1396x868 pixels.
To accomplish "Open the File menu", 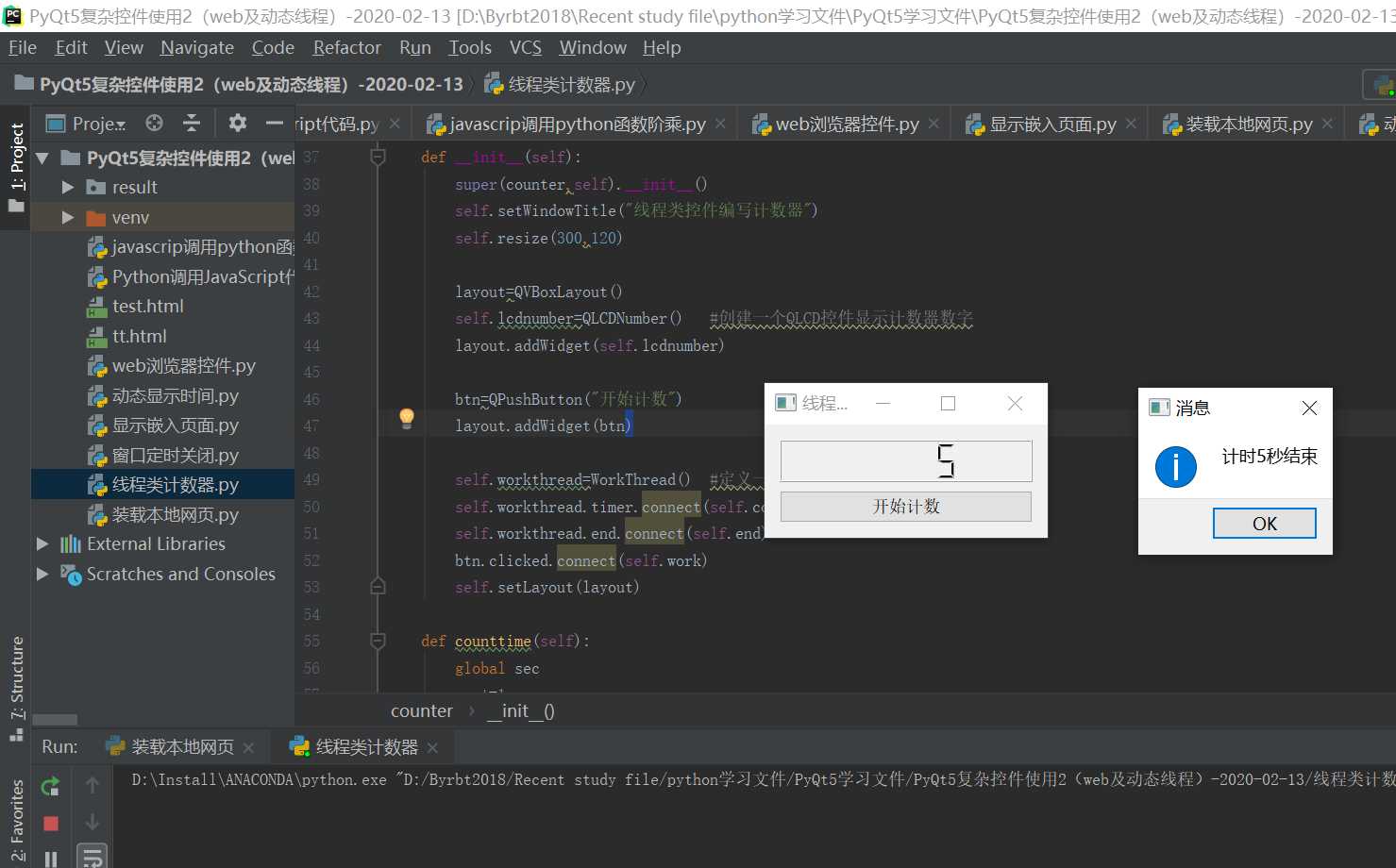I will [x=22, y=47].
